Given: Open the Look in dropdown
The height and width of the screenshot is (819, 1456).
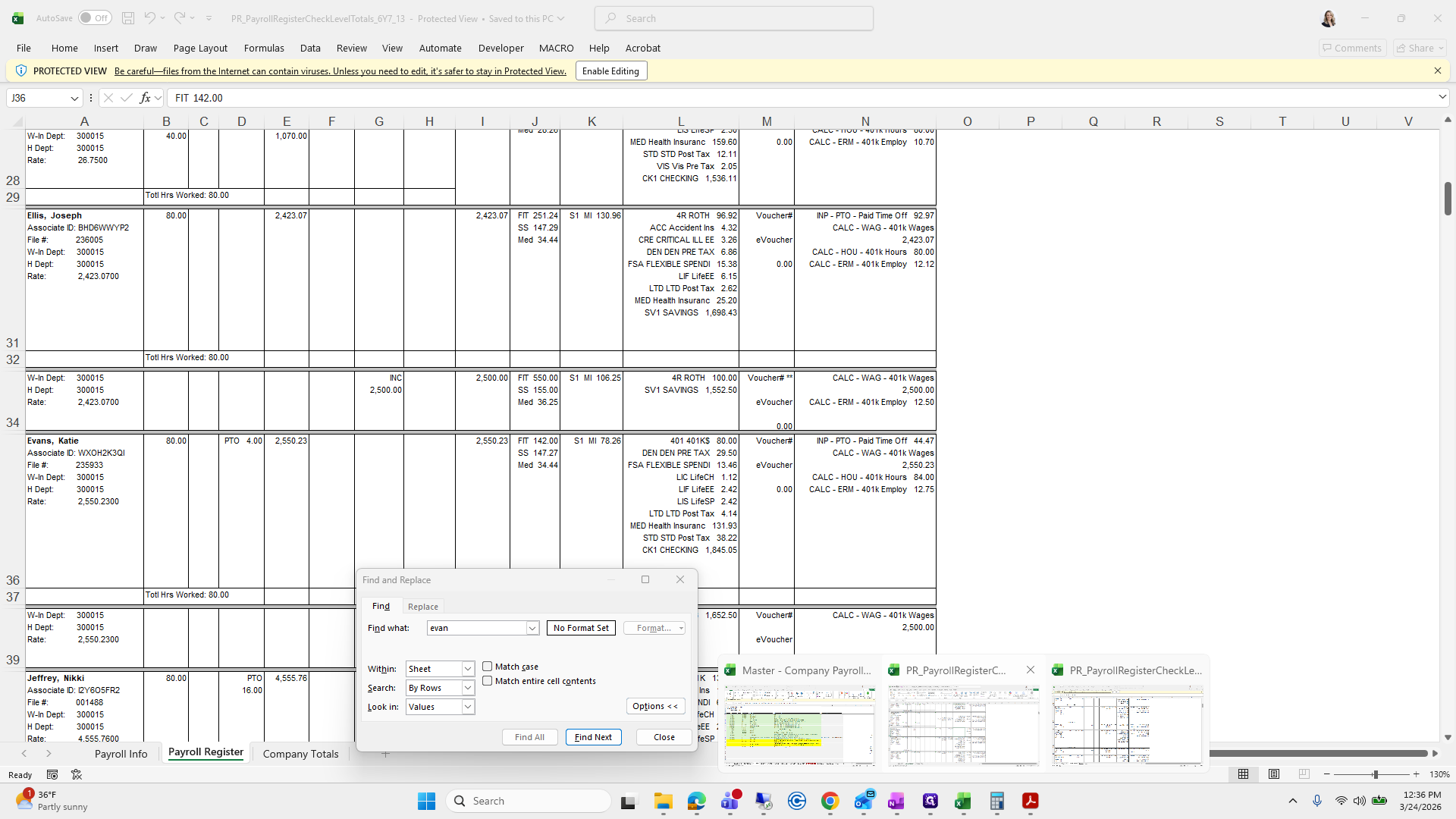Looking at the screenshot, I should (468, 707).
